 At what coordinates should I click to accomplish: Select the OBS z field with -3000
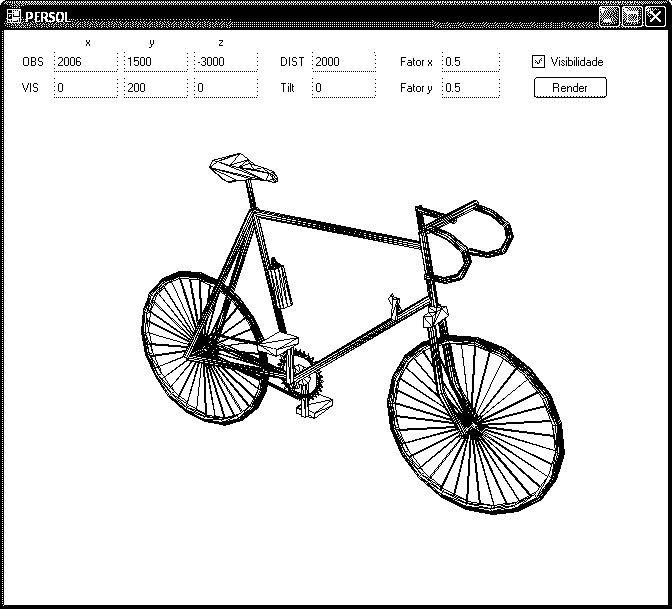(226, 62)
